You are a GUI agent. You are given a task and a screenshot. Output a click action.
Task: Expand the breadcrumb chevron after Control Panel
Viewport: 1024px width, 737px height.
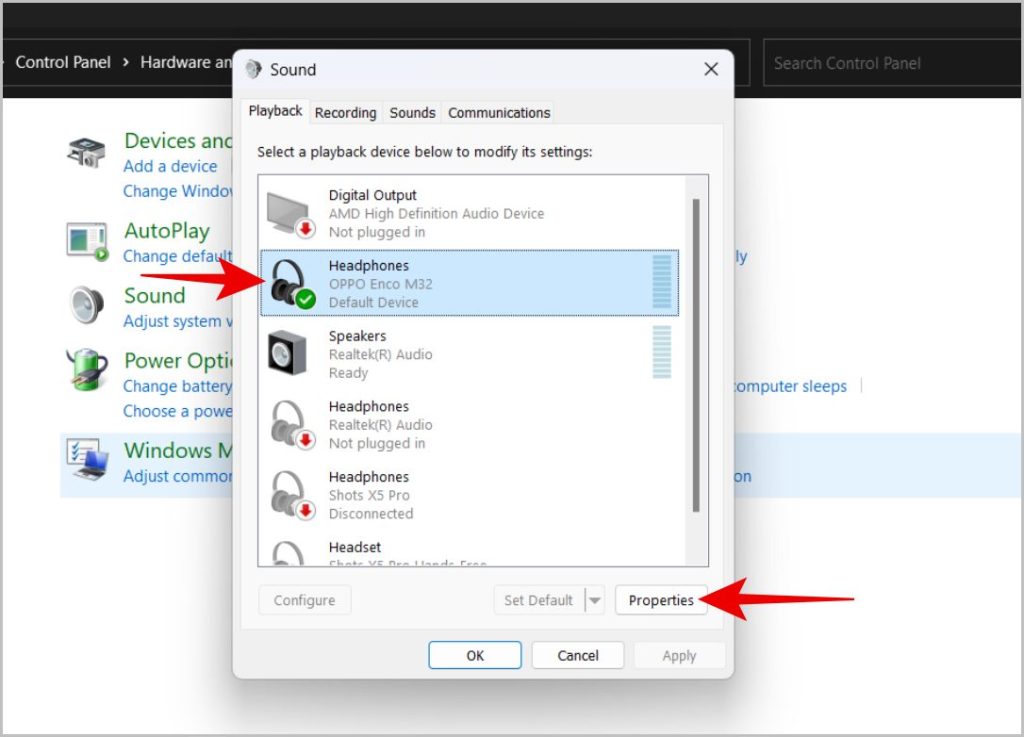[x=125, y=62]
